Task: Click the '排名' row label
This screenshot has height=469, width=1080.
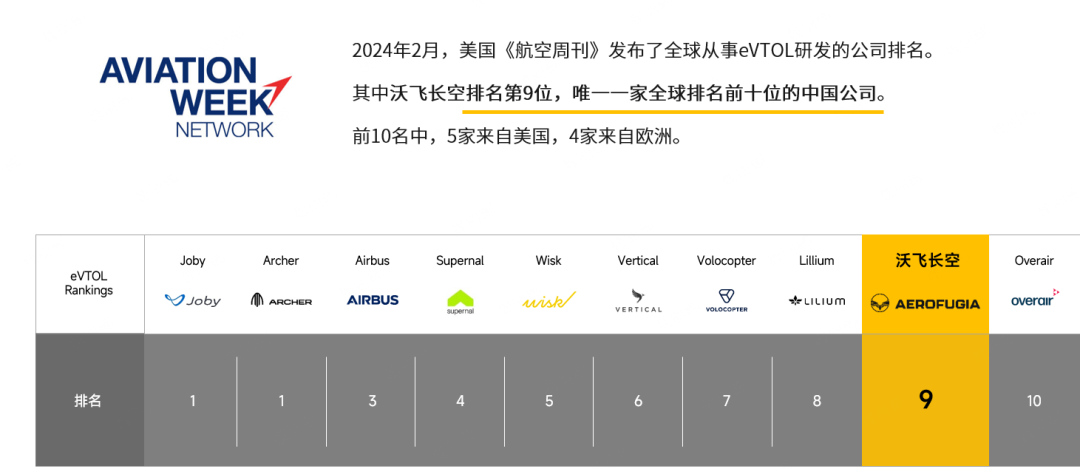Action: click(x=88, y=401)
